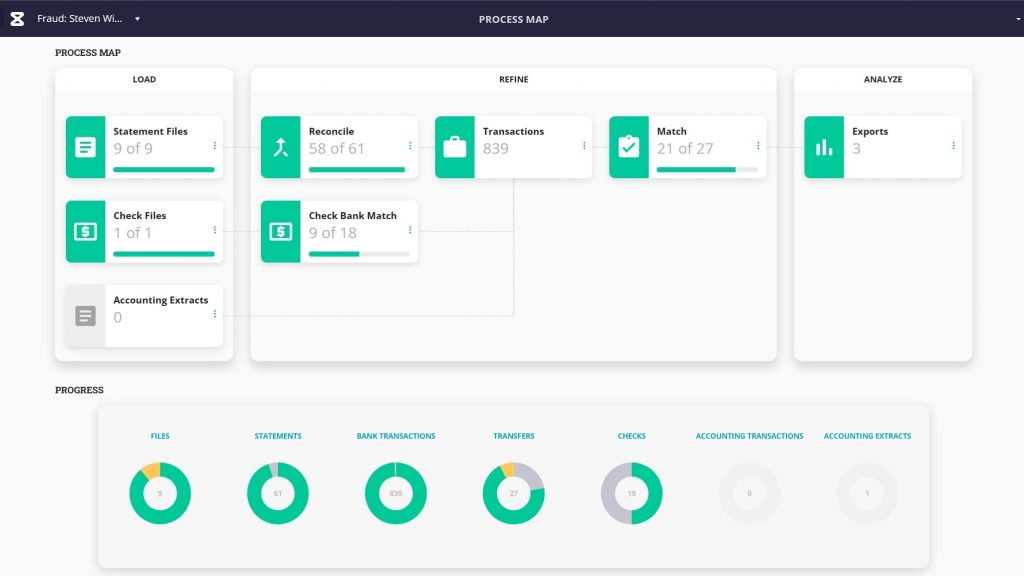This screenshot has width=1024, height=576.
Task: Click the Exports bar chart icon
Action: coord(824,147)
